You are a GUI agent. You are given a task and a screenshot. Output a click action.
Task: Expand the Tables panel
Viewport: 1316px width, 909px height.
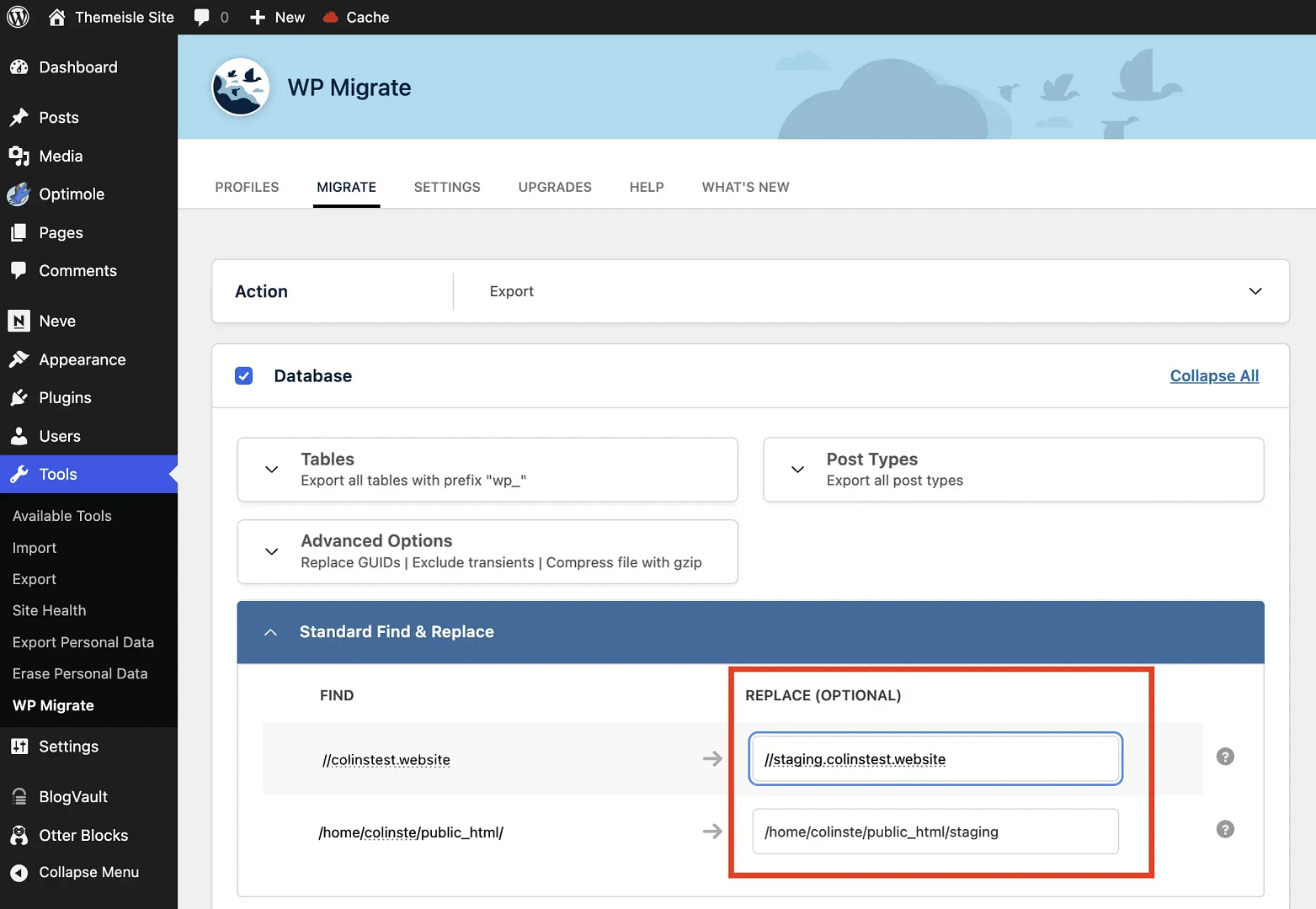click(488, 470)
